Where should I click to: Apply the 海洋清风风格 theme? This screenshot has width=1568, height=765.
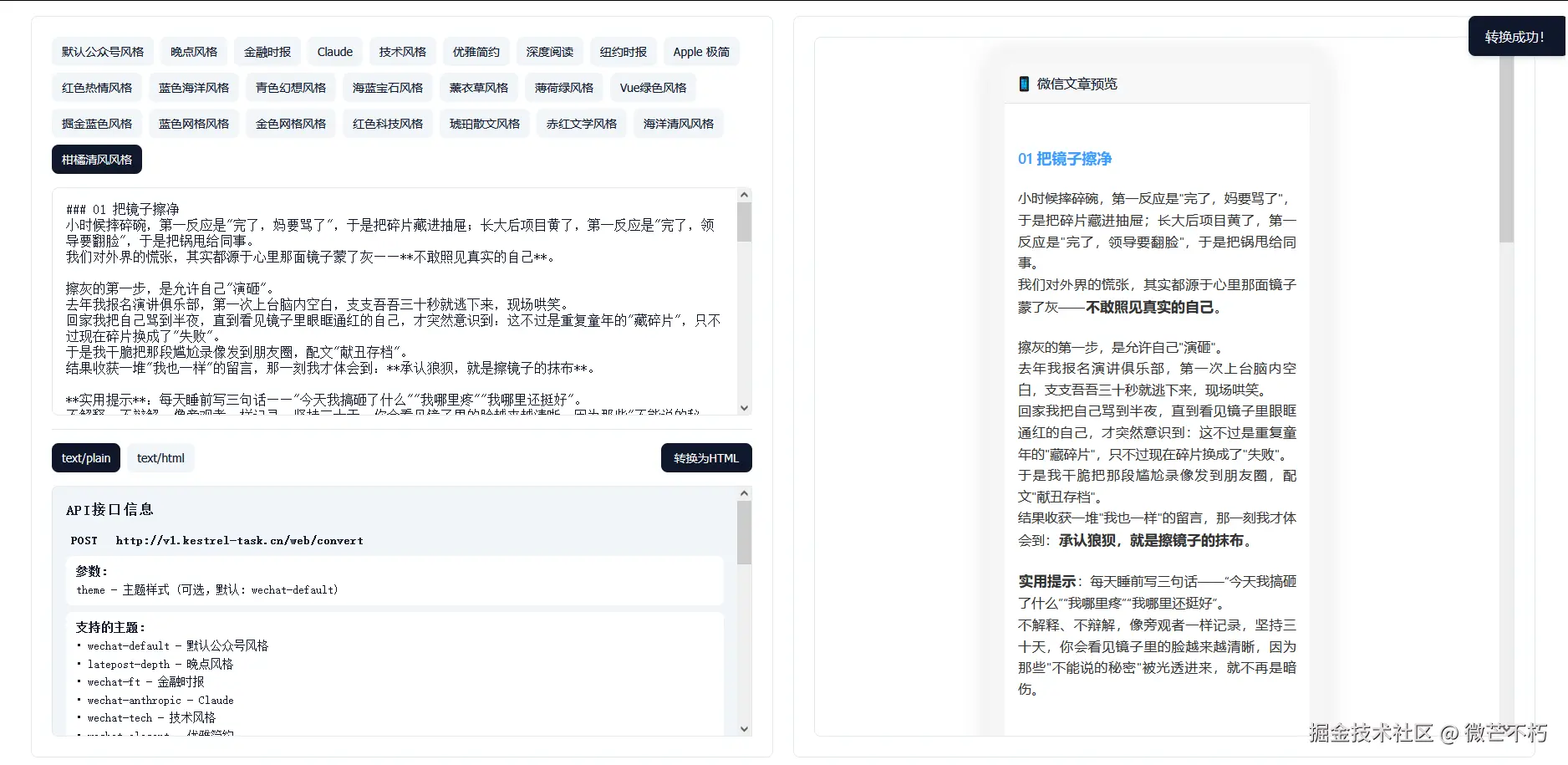(679, 124)
